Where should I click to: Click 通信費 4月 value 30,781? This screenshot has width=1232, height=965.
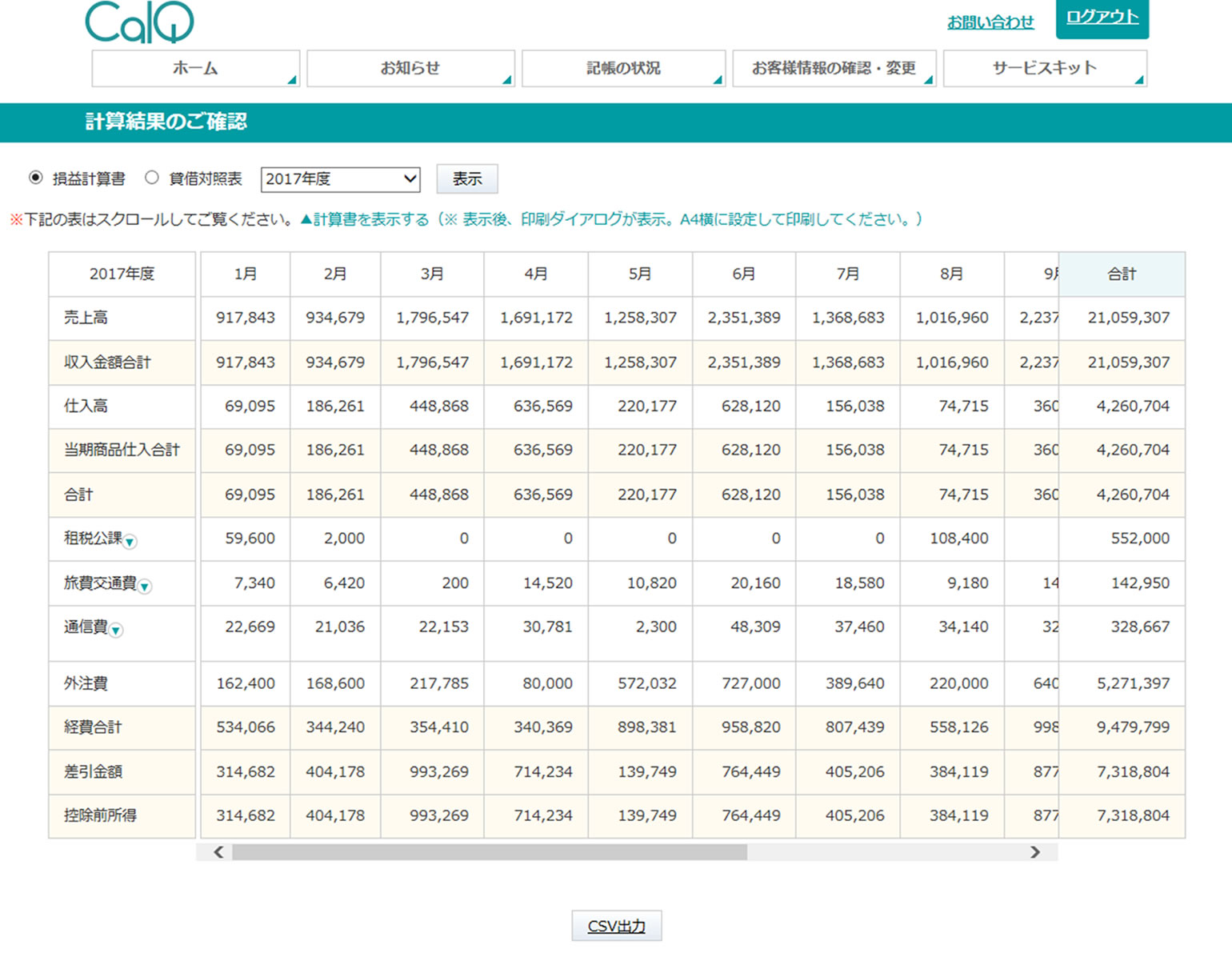click(548, 627)
